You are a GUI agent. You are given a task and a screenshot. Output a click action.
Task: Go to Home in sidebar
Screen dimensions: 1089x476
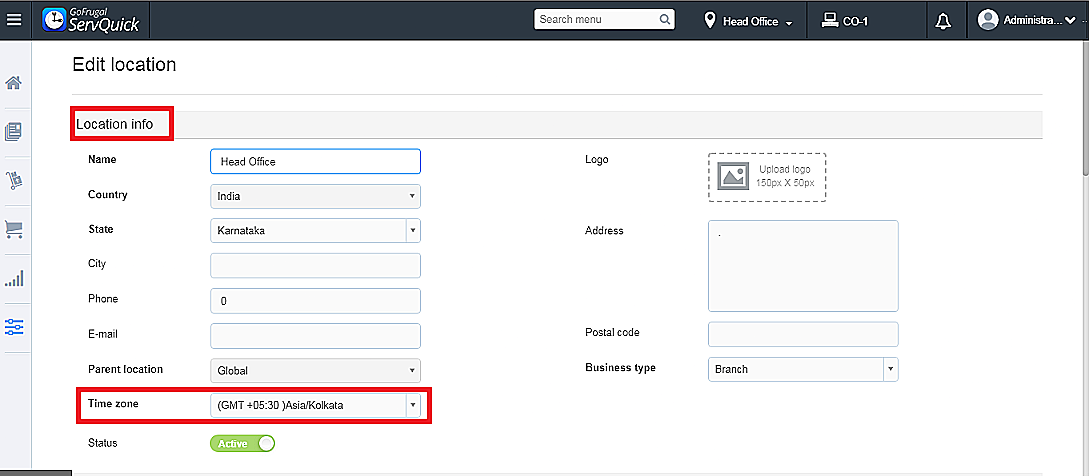coord(14,83)
